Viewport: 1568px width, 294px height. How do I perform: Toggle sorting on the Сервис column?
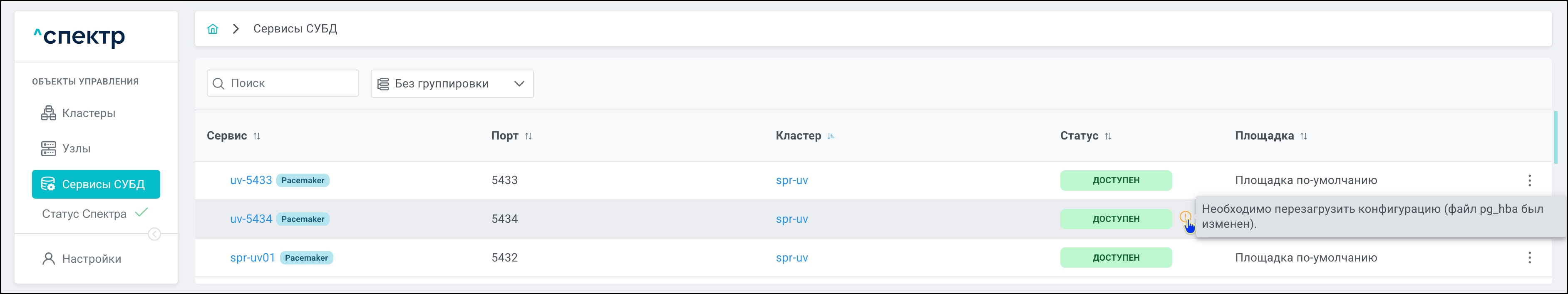point(257,136)
